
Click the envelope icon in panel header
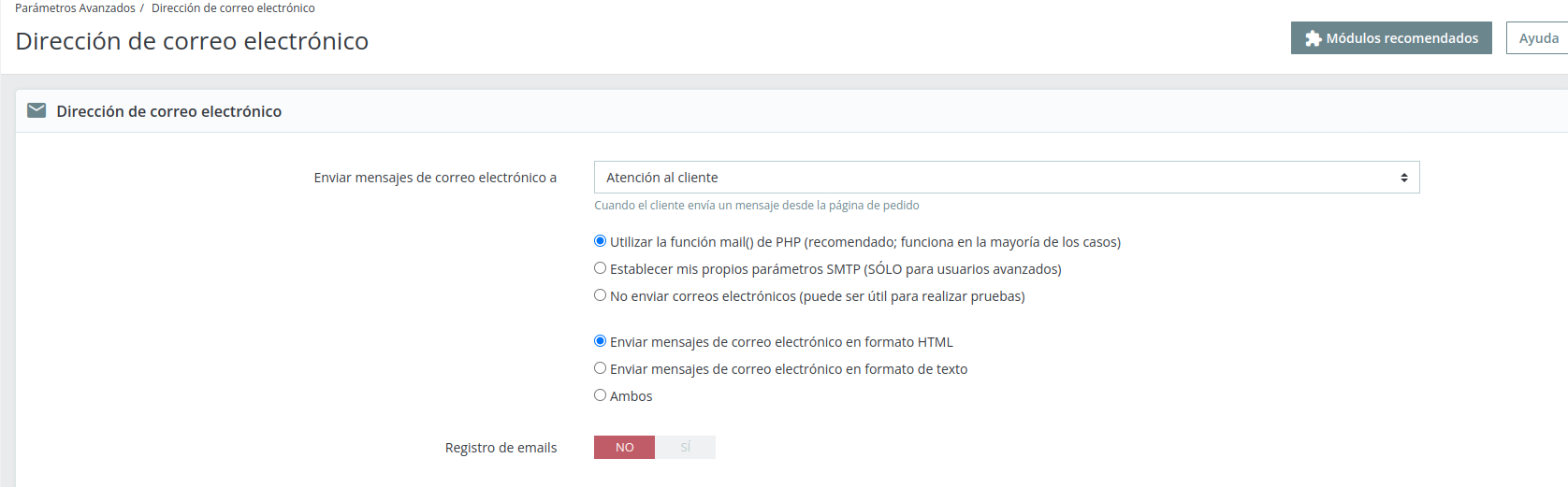point(36,110)
